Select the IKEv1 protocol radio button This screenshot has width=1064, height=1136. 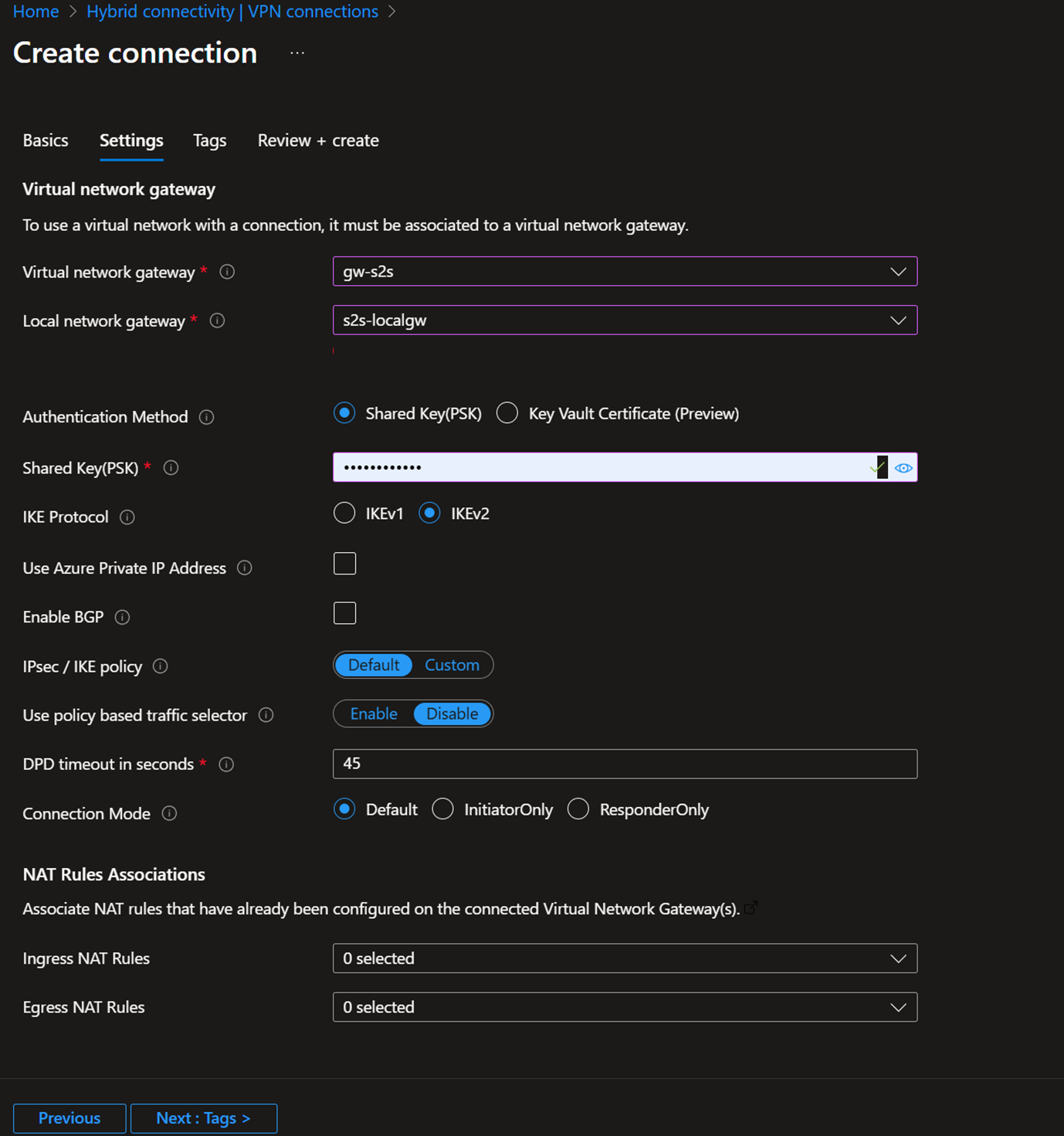click(x=344, y=514)
